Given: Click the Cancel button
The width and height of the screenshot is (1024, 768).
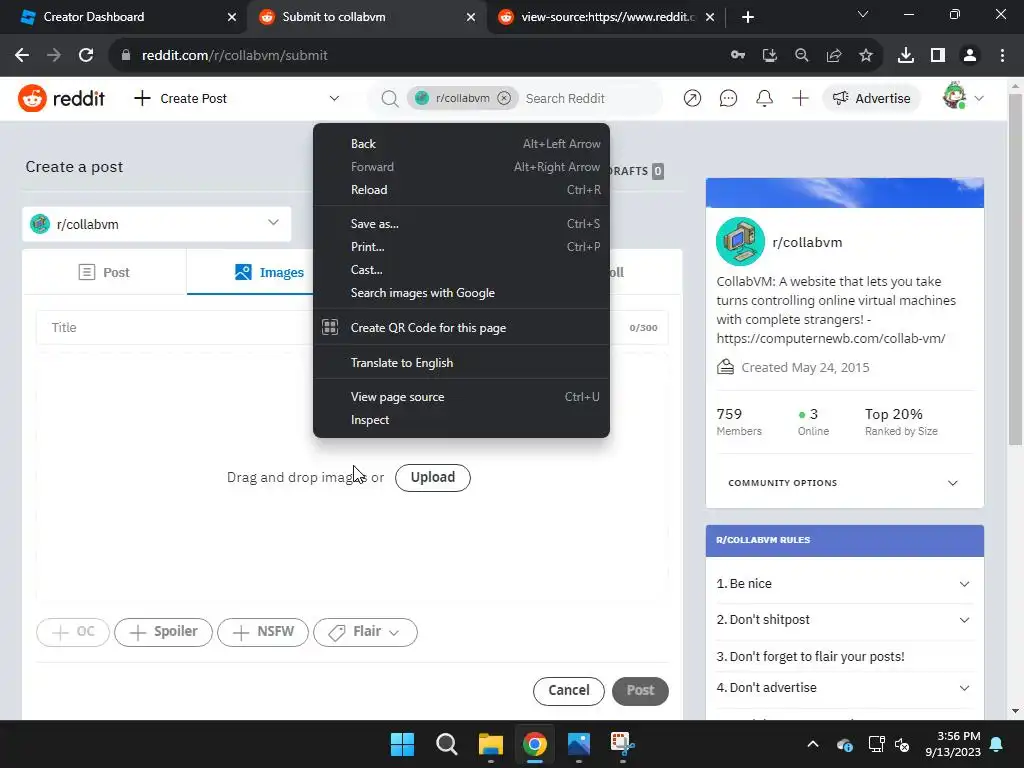Looking at the screenshot, I should point(568,691).
